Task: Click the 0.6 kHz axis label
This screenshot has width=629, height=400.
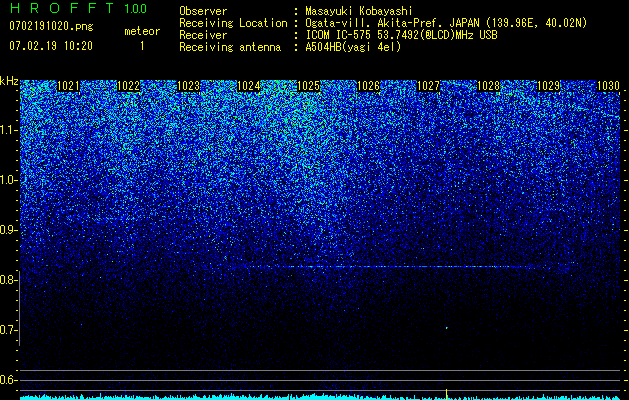Action: pyautogui.click(x=8, y=380)
